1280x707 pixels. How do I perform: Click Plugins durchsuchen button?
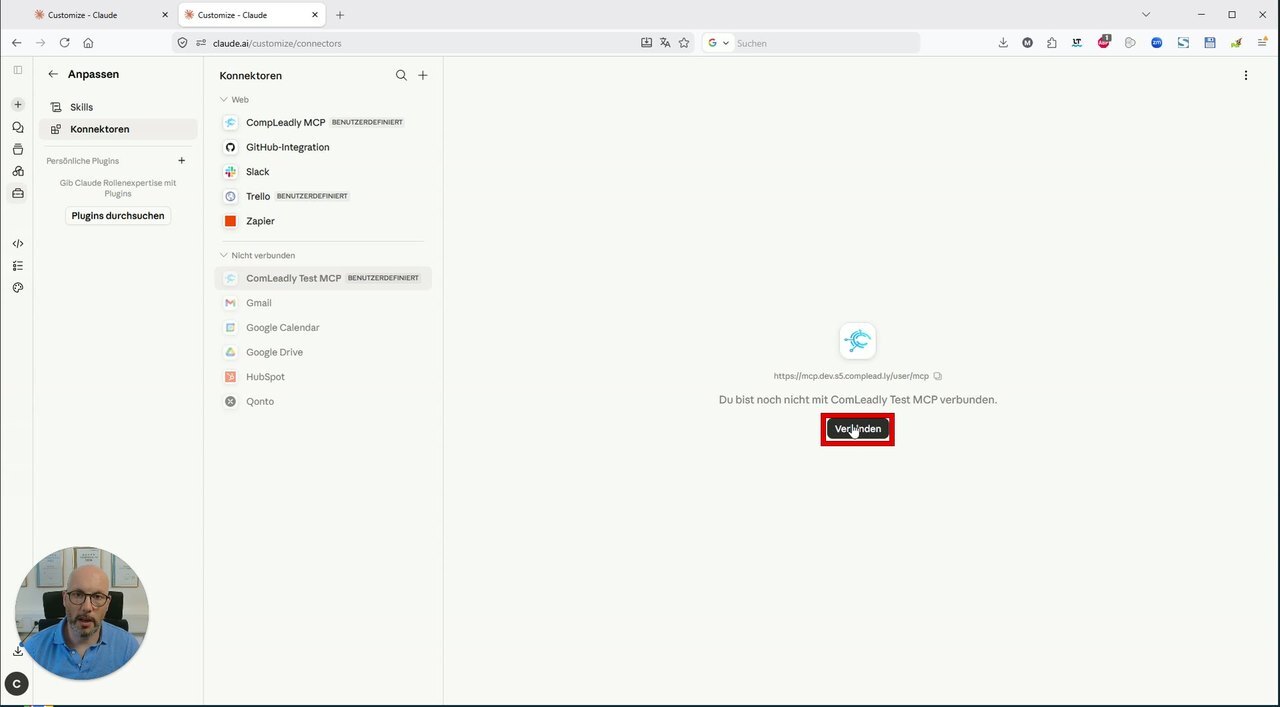point(118,215)
